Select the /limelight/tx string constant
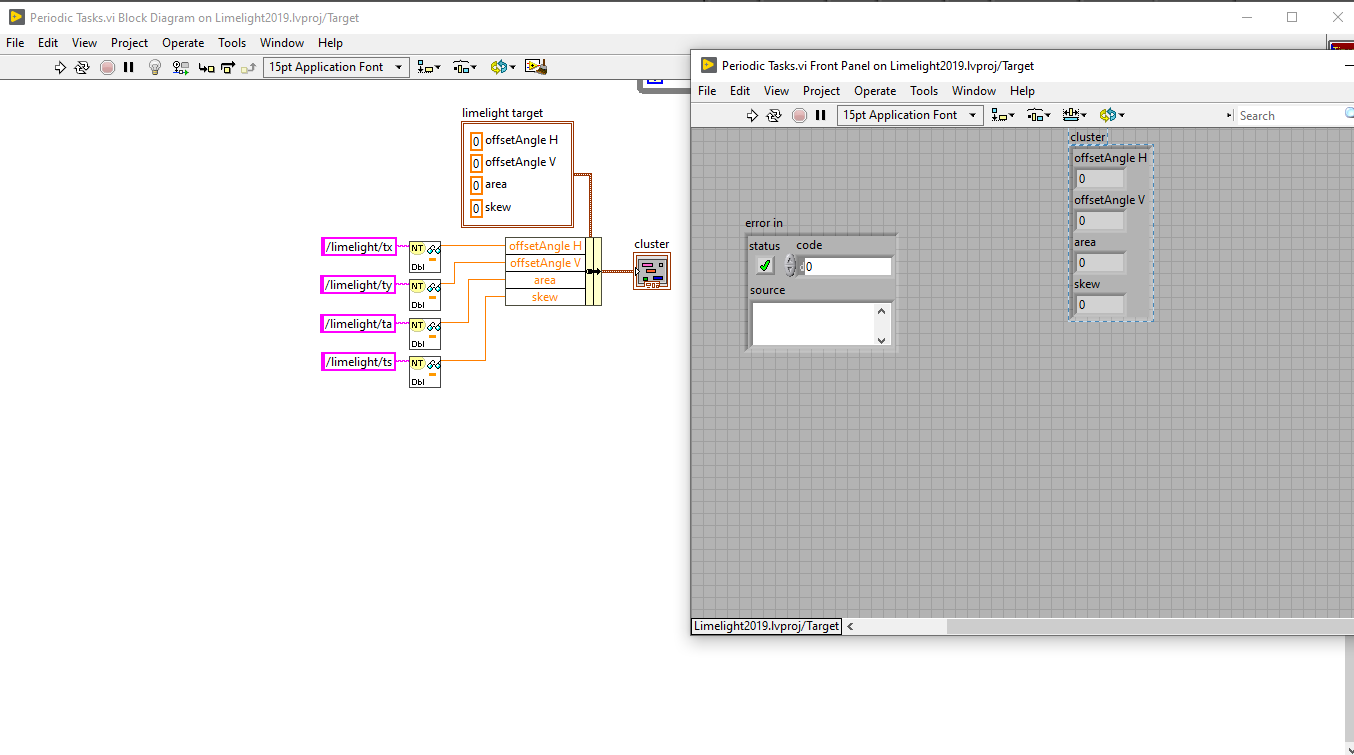Screen dimensions: 1354x755 pyautogui.click(x=359, y=247)
